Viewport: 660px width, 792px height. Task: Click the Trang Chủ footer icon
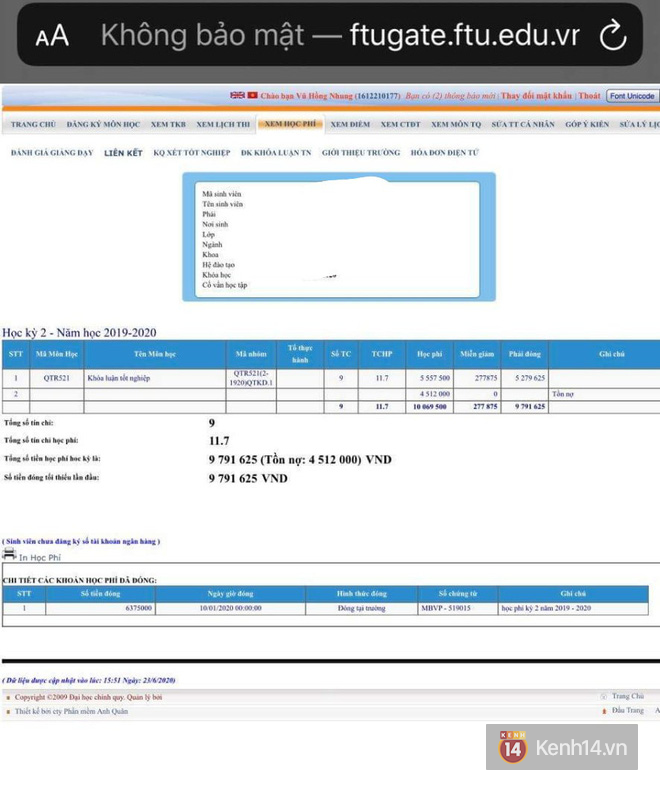tap(603, 697)
